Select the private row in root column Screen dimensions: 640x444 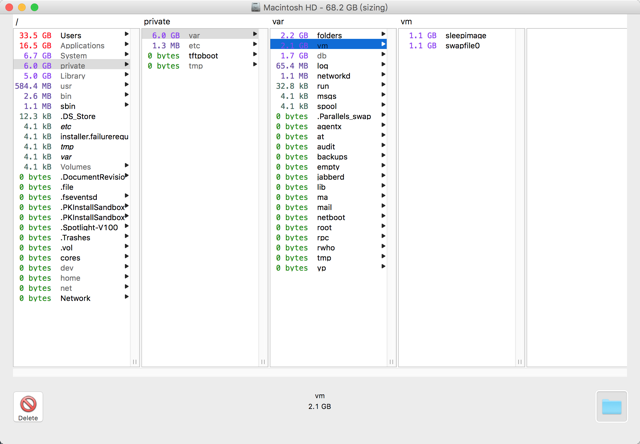(x=72, y=65)
